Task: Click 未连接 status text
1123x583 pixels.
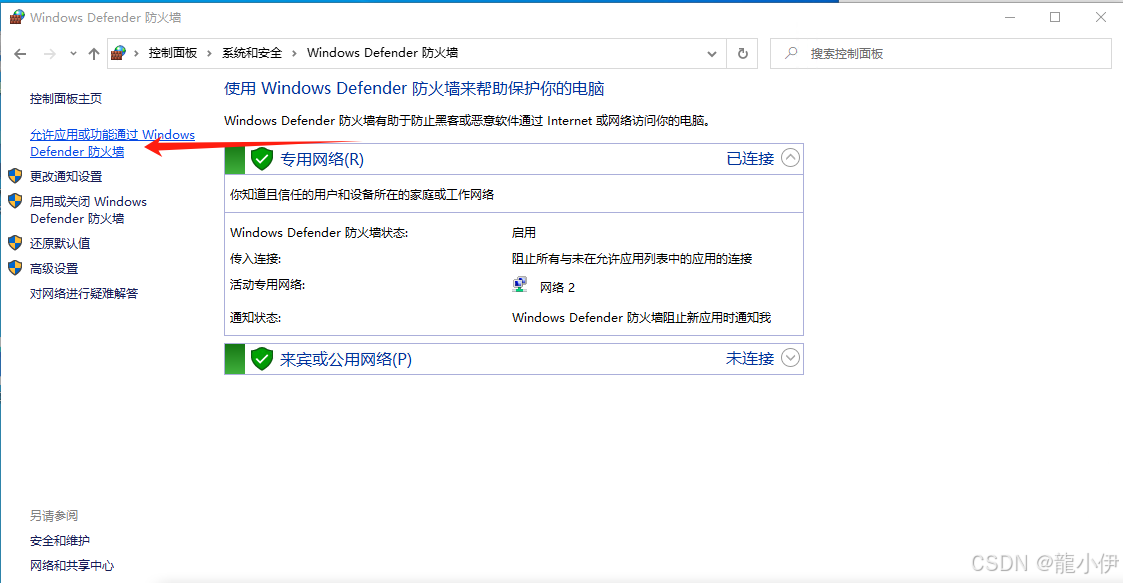Action: pos(750,358)
